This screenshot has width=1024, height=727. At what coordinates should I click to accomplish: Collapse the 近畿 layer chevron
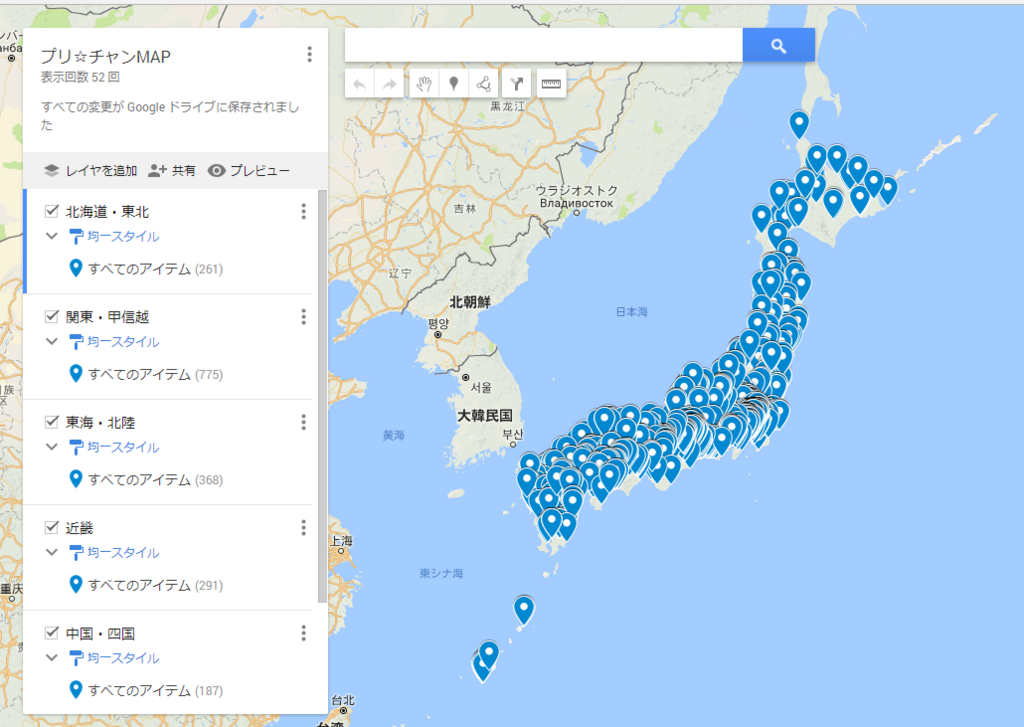click(x=52, y=552)
